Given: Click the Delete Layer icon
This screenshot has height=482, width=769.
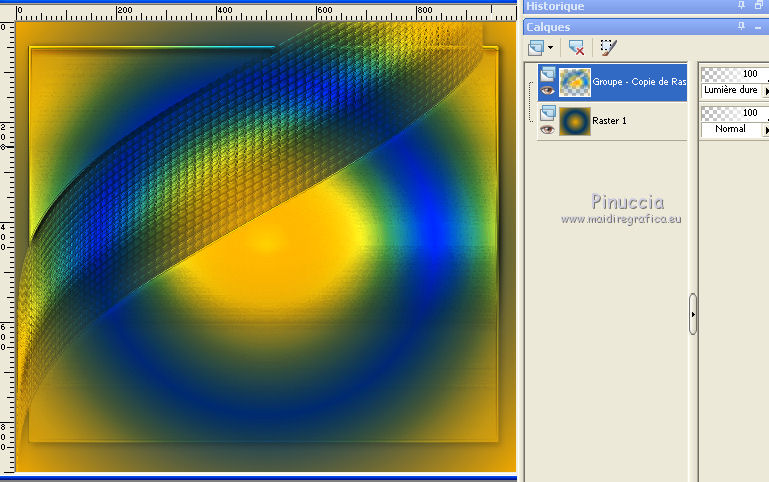Looking at the screenshot, I should 576,48.
